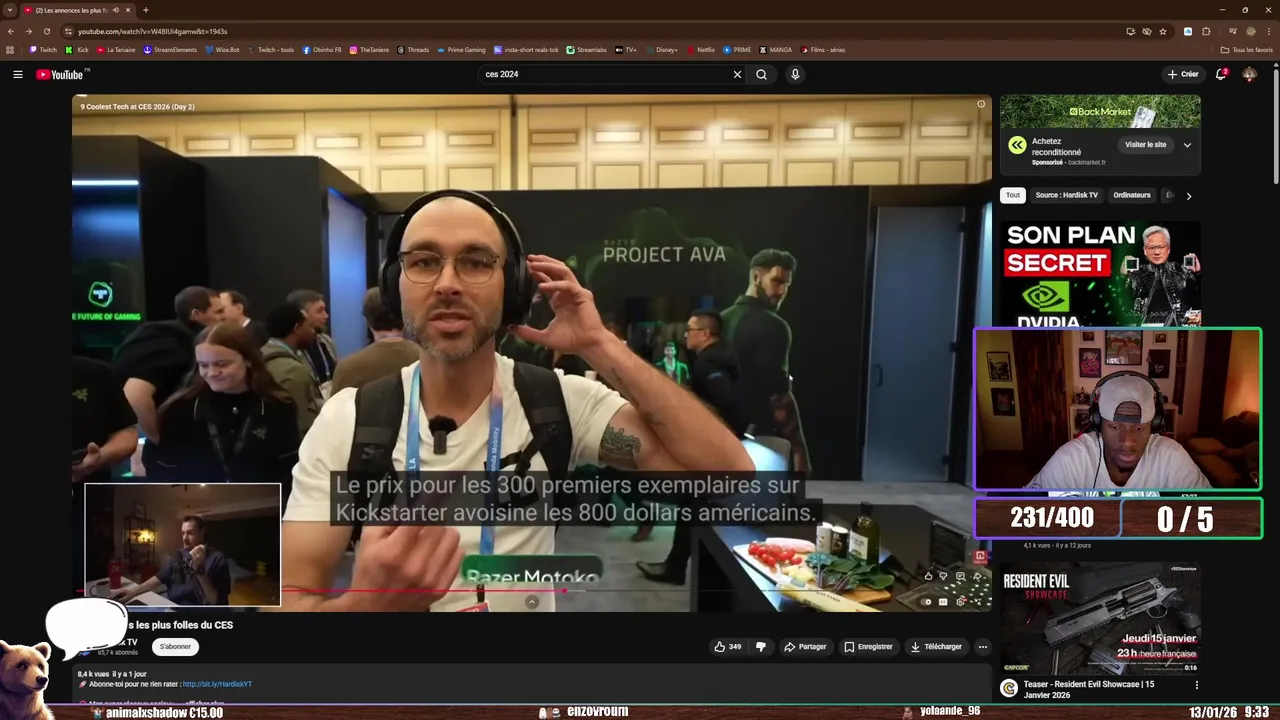Open the install/cast screen icon in address bar
This screenshot has width=1280, height=720.
click(x=1131, y=31)
